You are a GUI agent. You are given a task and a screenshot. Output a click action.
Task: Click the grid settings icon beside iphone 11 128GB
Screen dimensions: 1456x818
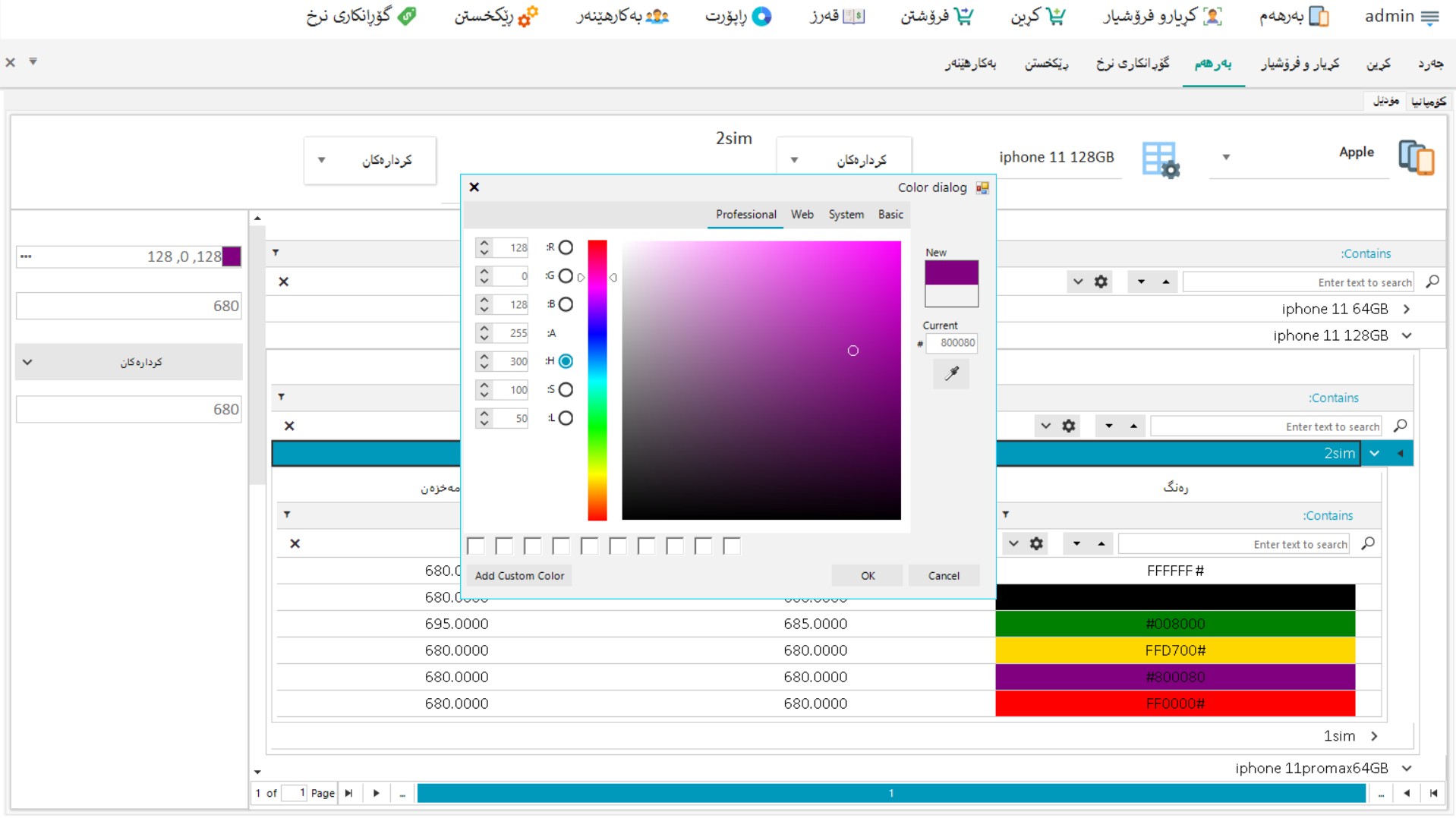(1160, 159)
